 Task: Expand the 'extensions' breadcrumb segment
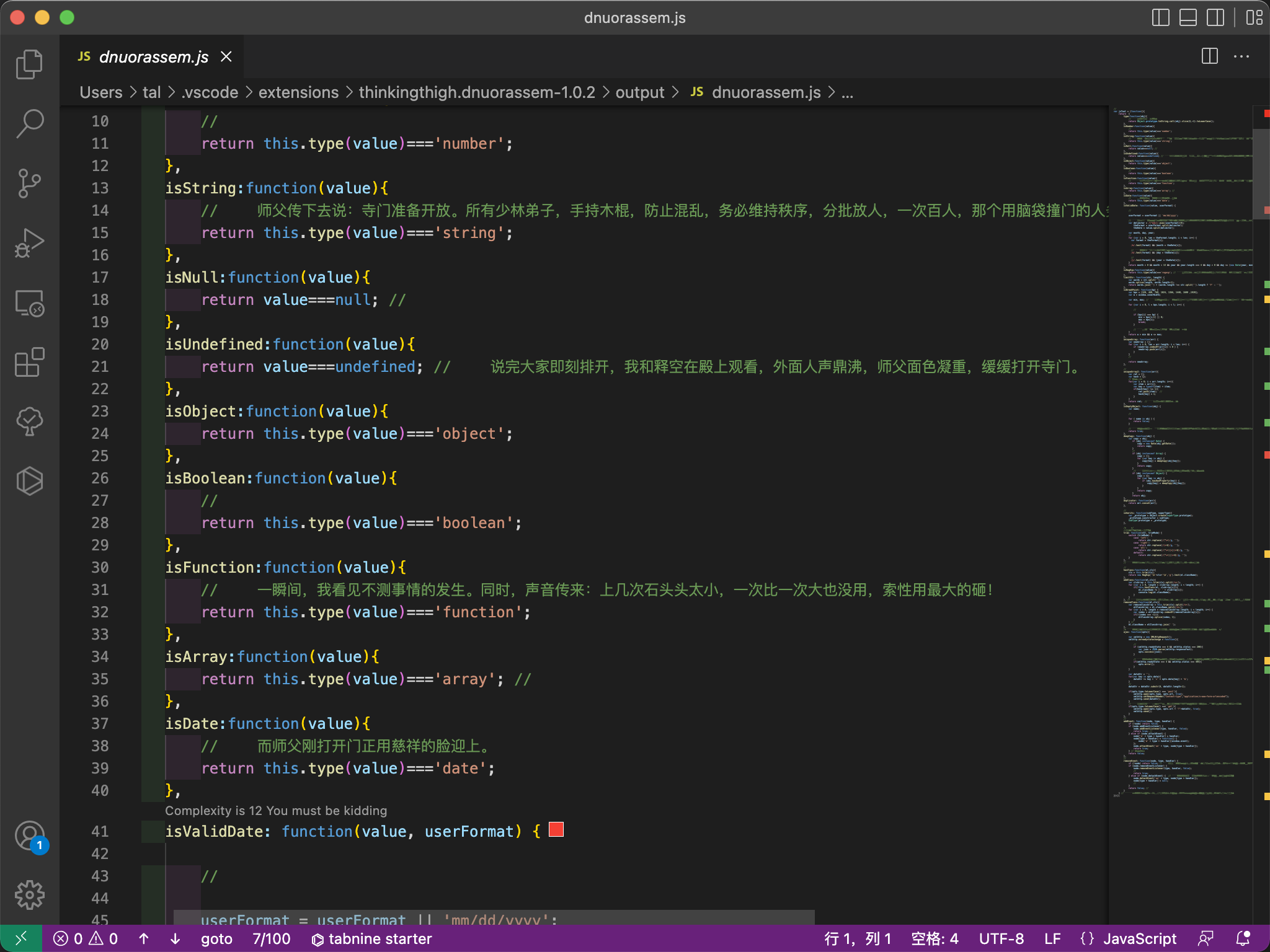(x=298, y=92)
